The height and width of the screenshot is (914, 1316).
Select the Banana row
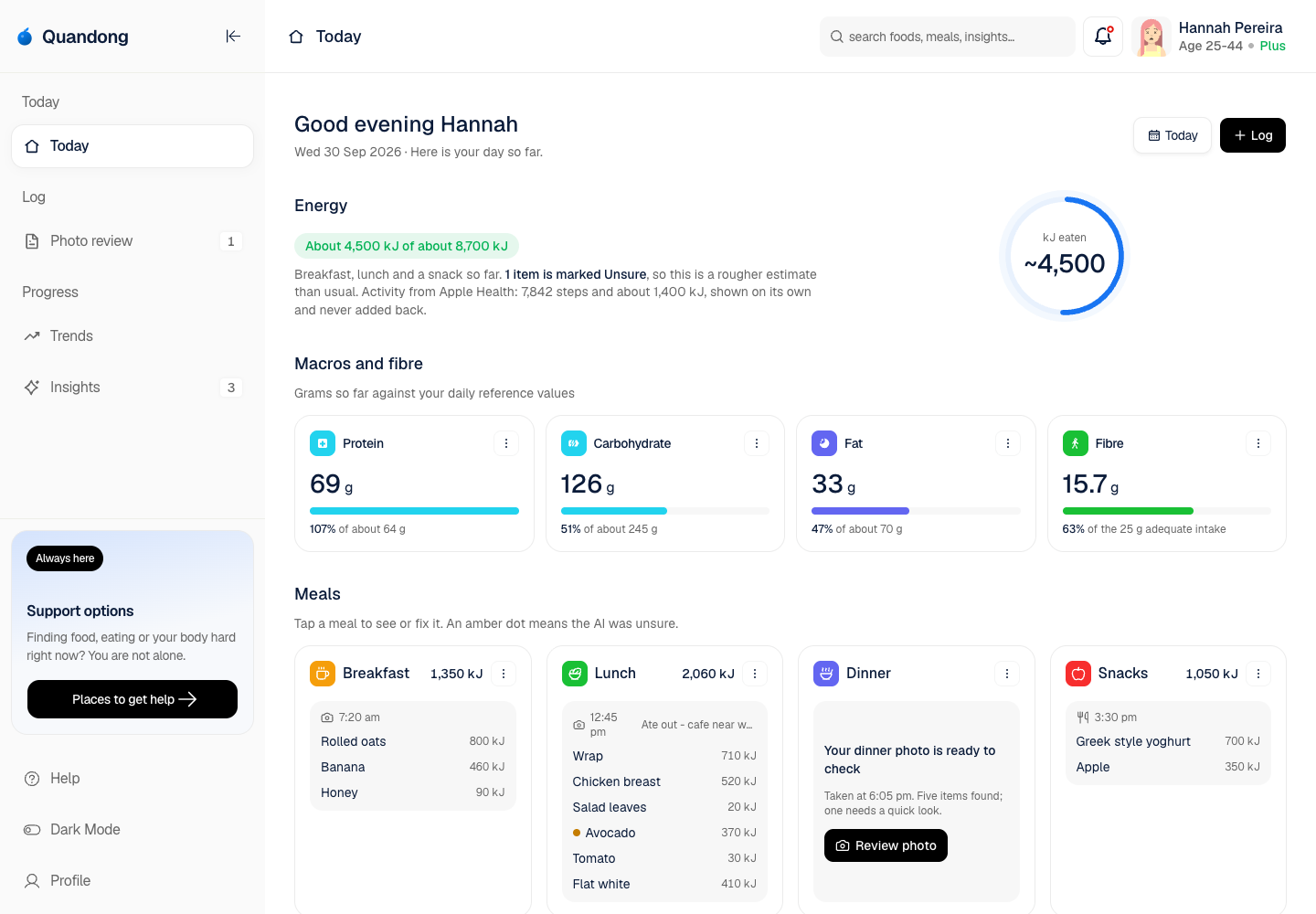[413, 767]
